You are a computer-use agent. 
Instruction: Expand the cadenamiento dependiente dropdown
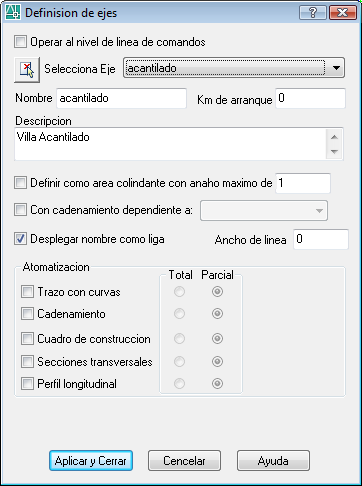[264, 210]
